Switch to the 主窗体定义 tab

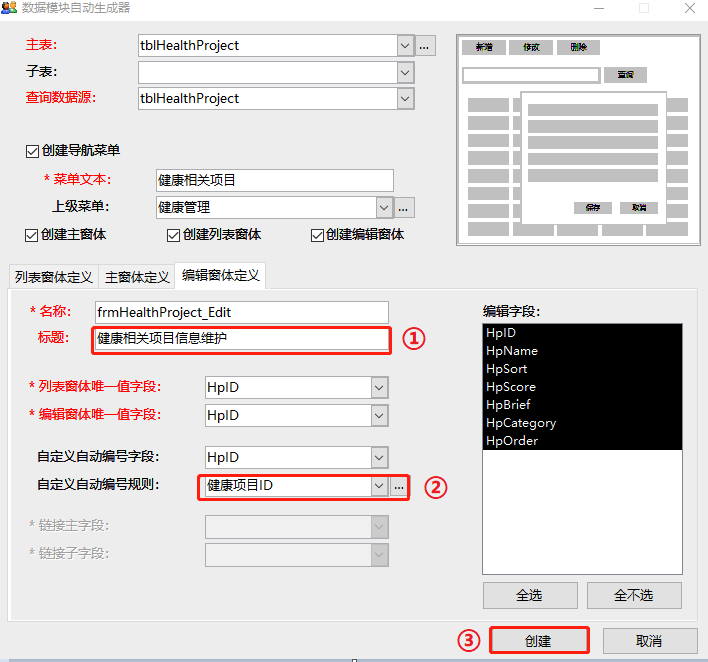137,277
